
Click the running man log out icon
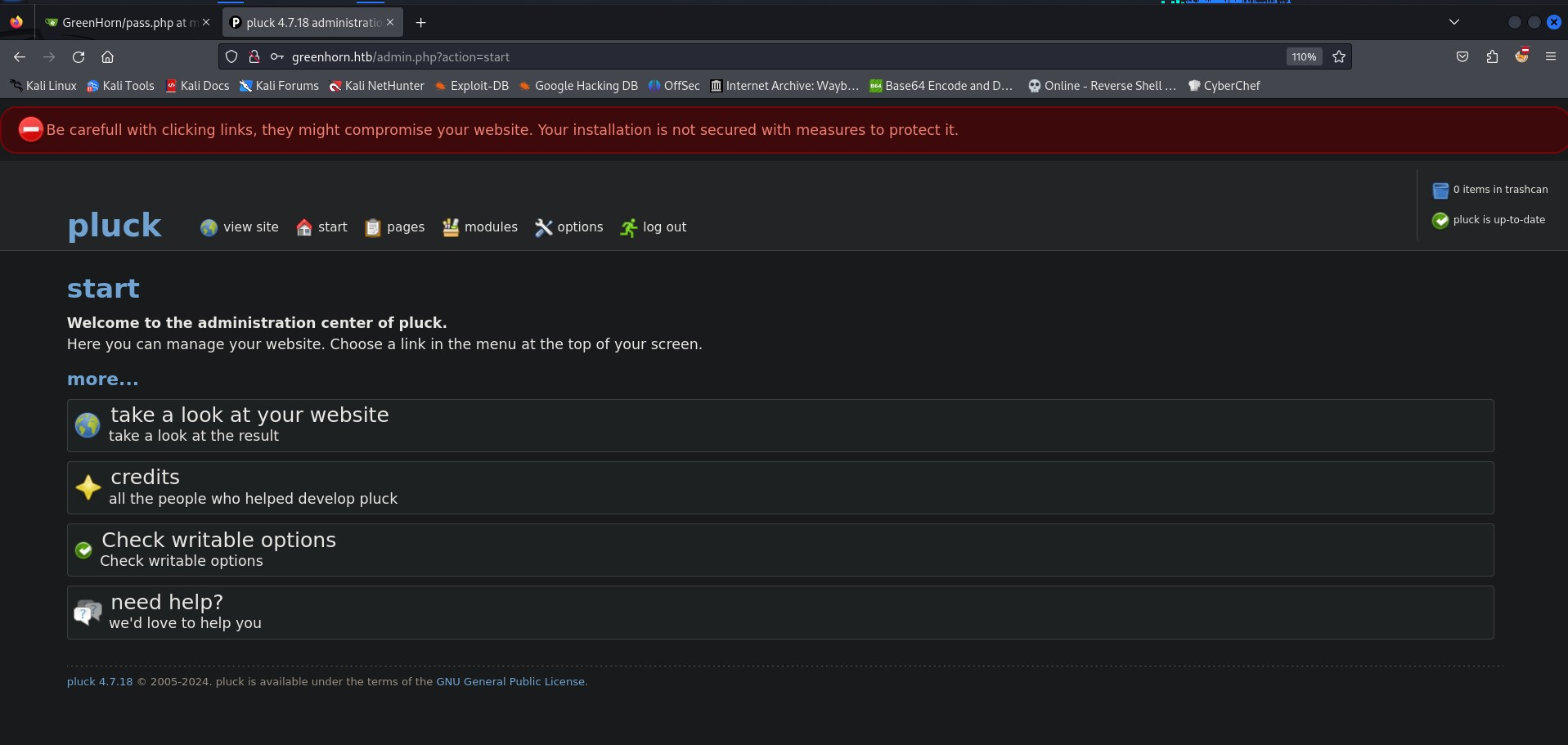[x=628, y=228]
